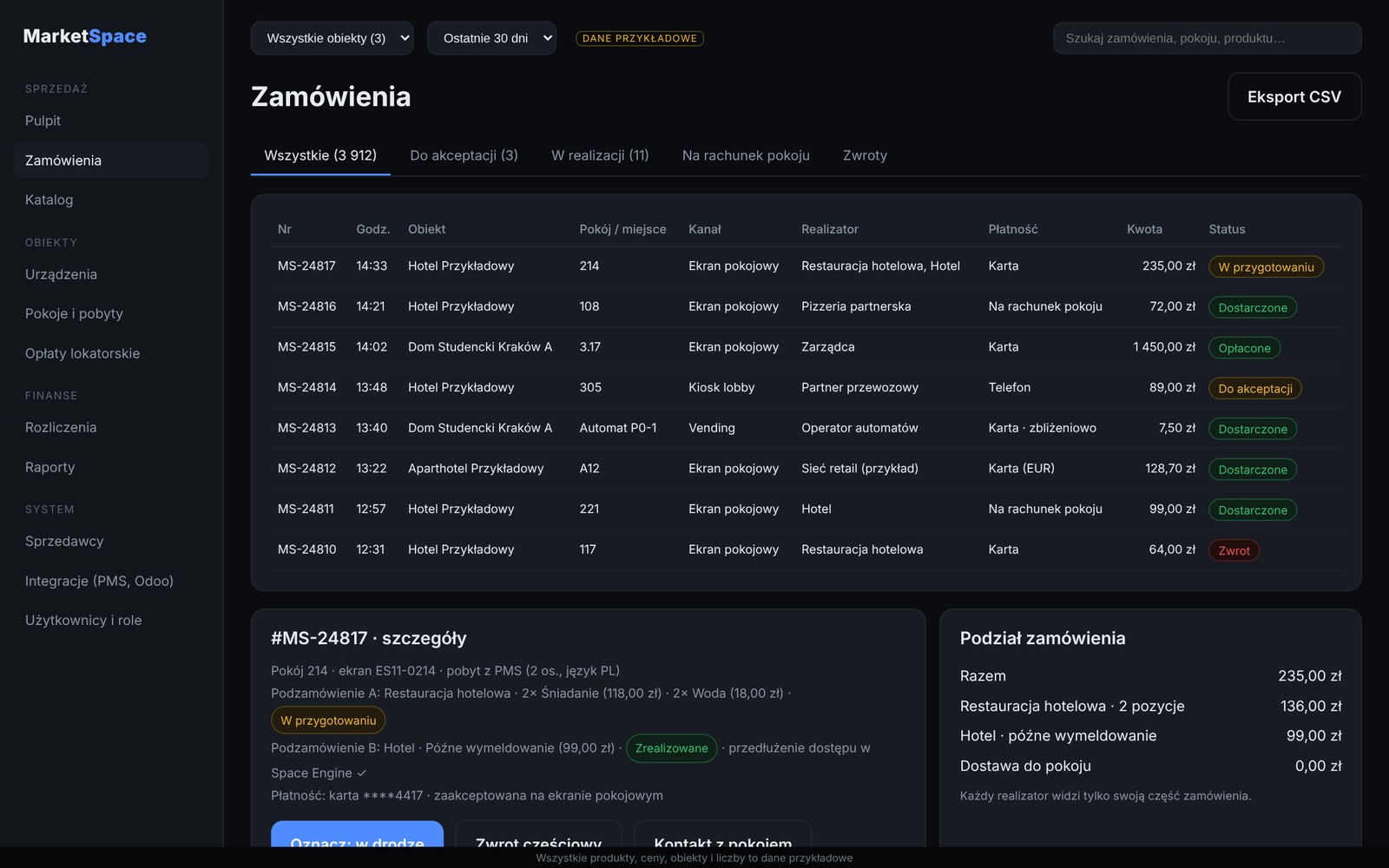Open the Ostatnie 30 dni period dropdown

click(491, 38)
